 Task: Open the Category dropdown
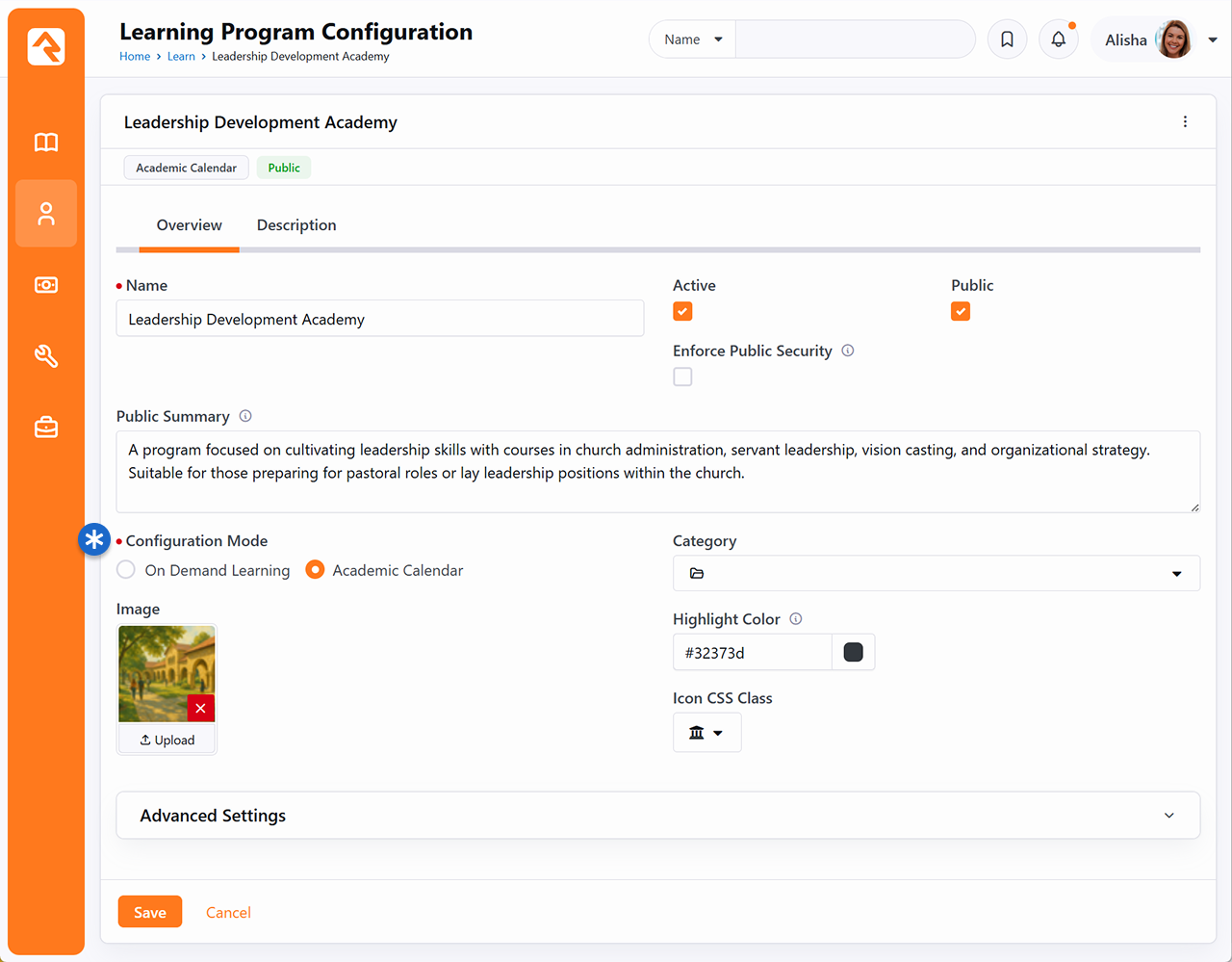click(936, 573)
